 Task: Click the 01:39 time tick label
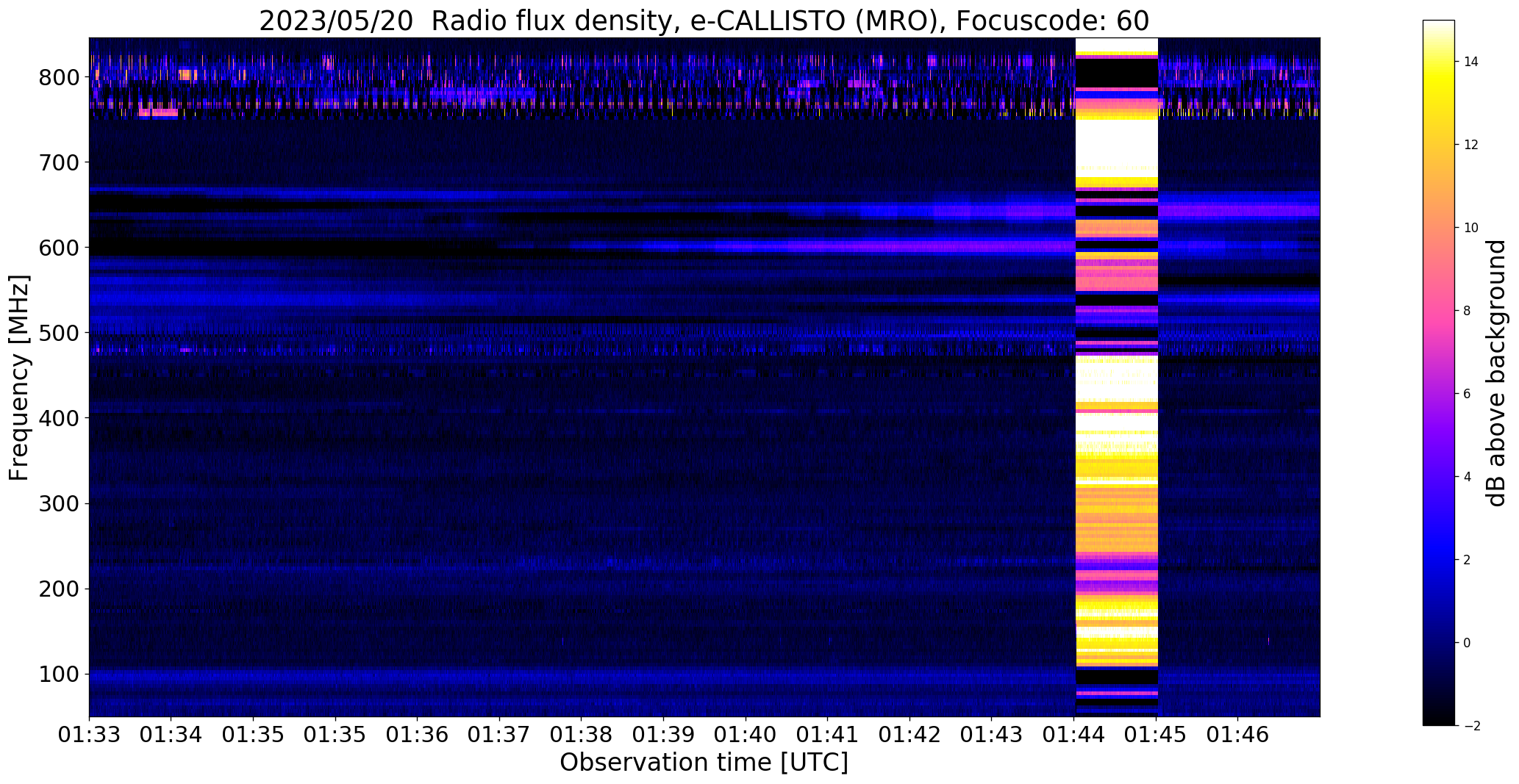pyautogui.click(x=664, y=734)
